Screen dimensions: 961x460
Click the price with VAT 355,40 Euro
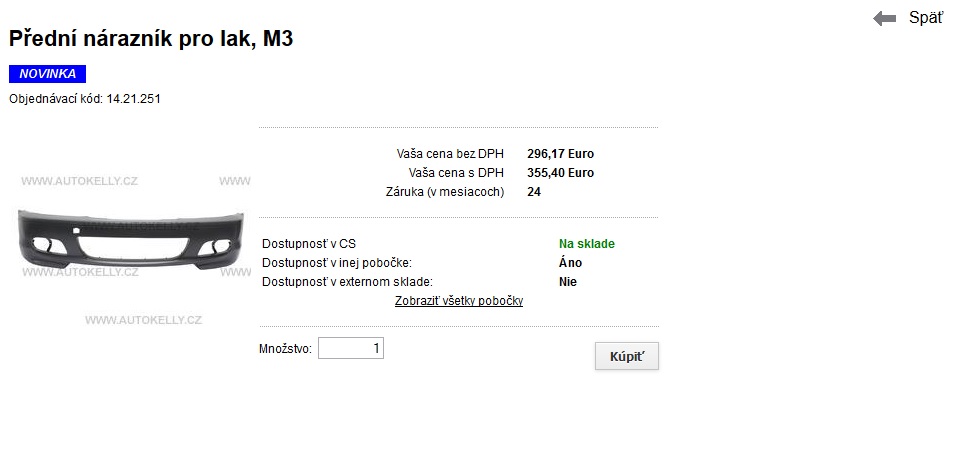[560, 173]
